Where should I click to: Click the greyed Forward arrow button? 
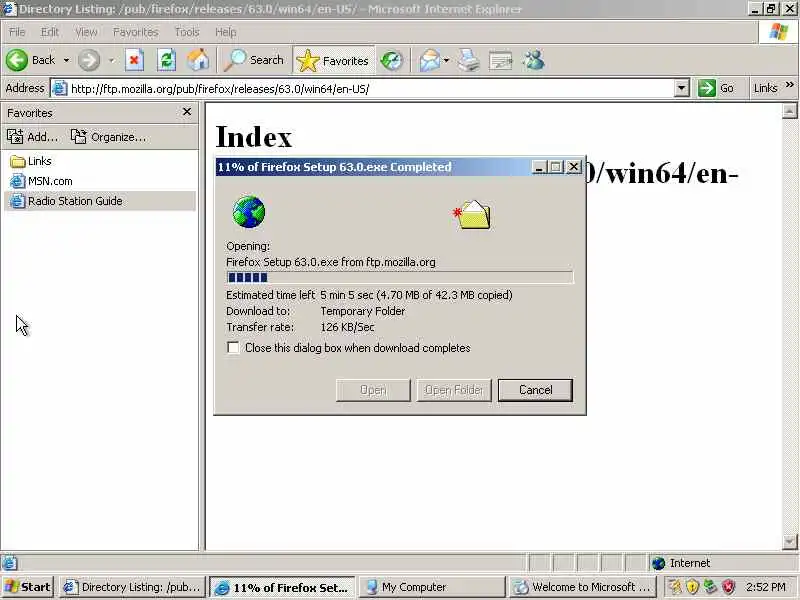(x=89, y=60)
